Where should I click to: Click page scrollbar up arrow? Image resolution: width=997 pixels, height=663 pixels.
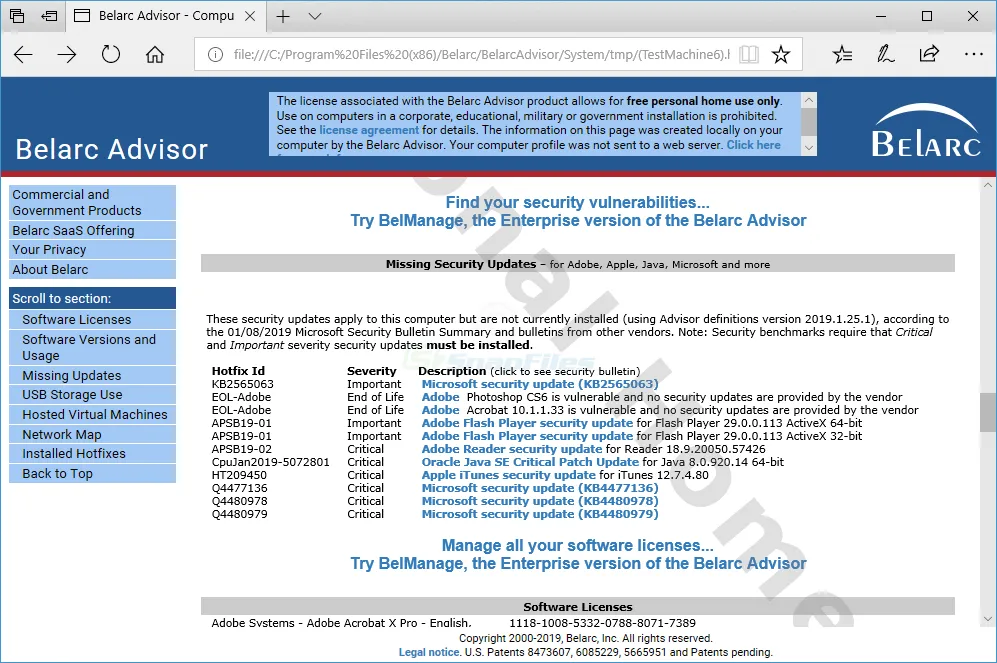click(x=987, y=186)
